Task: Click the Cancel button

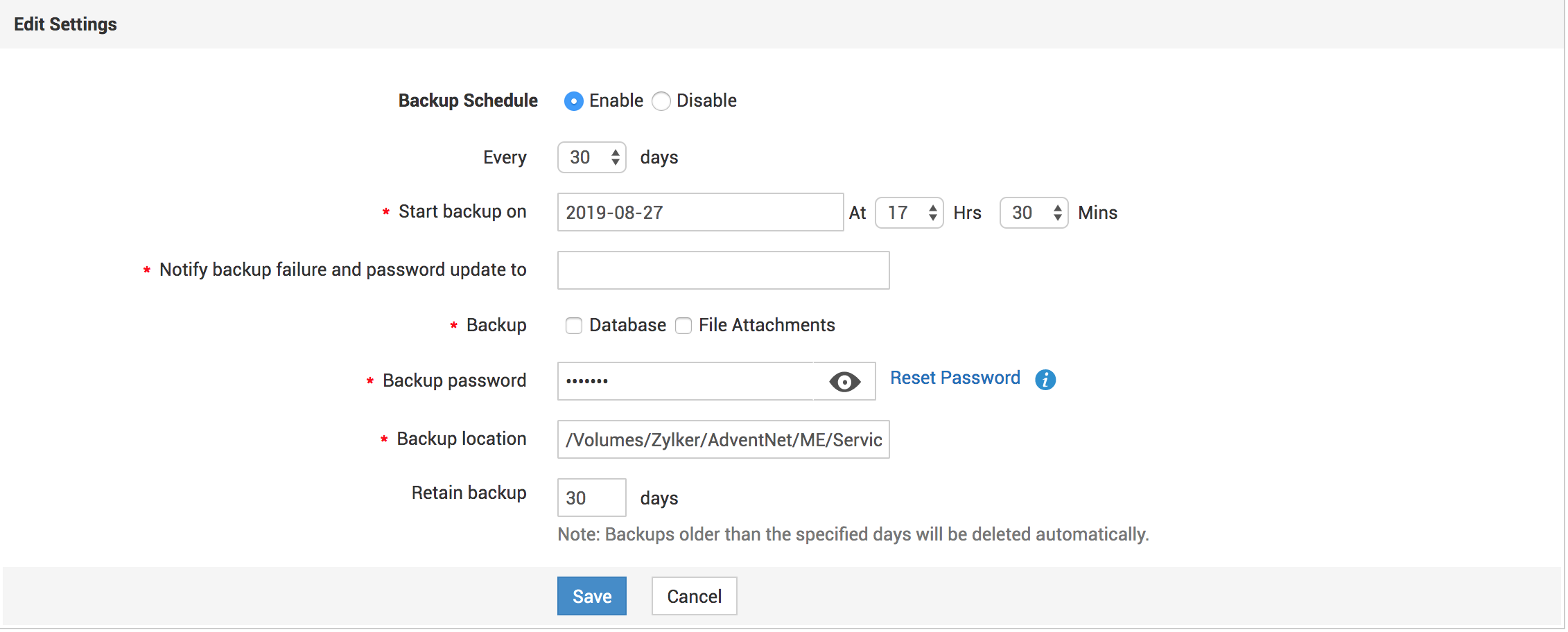Action: (x=694, y=596)
